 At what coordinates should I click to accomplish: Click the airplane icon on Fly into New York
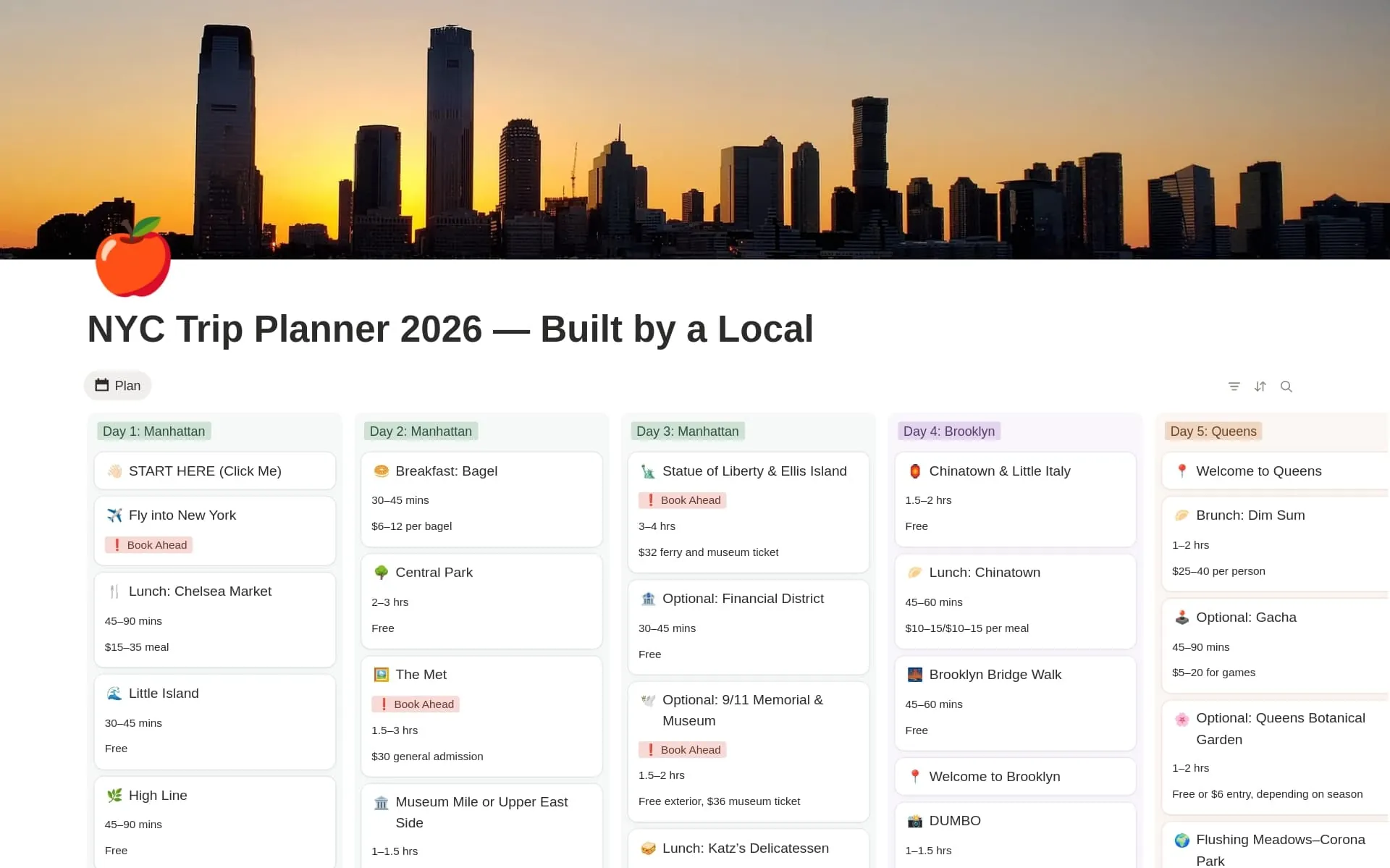click(114, 515)
